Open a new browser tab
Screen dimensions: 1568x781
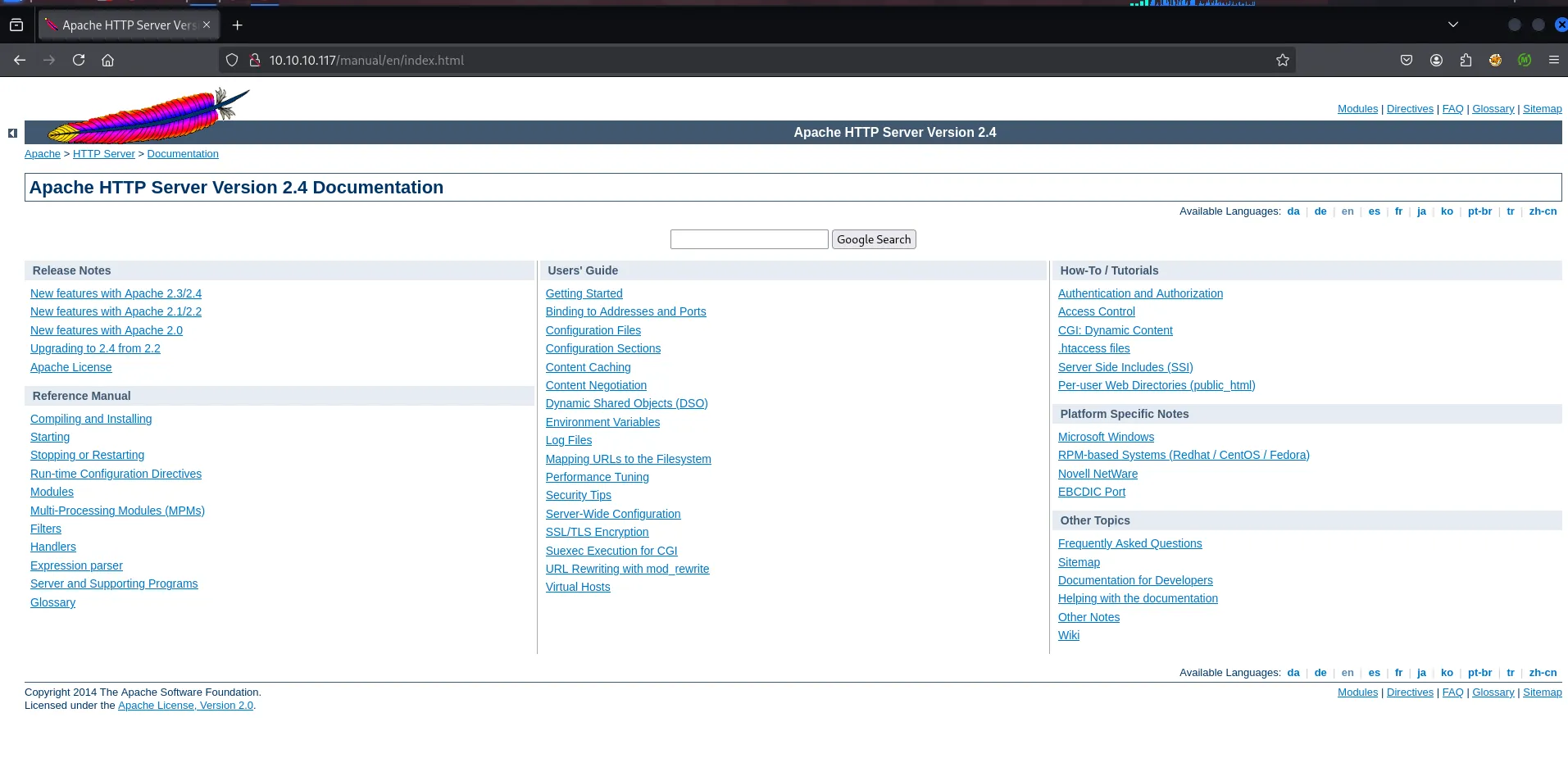pos(237,25)
